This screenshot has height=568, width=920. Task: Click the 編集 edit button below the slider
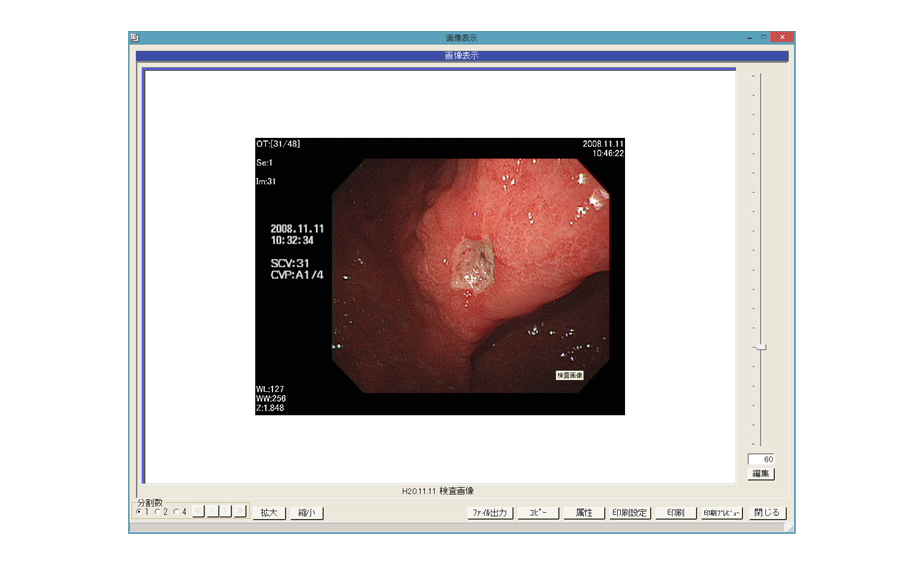tap(761, 473)
